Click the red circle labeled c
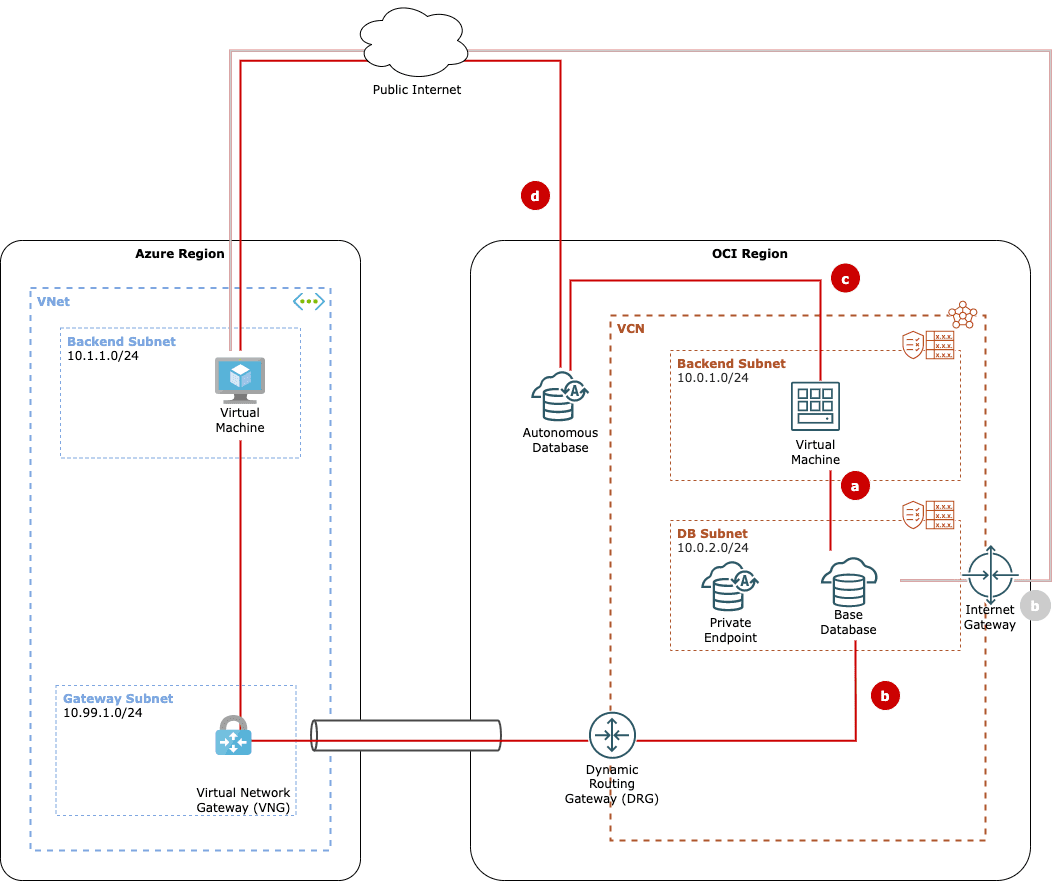The image size is (1055, 882). 845,278
